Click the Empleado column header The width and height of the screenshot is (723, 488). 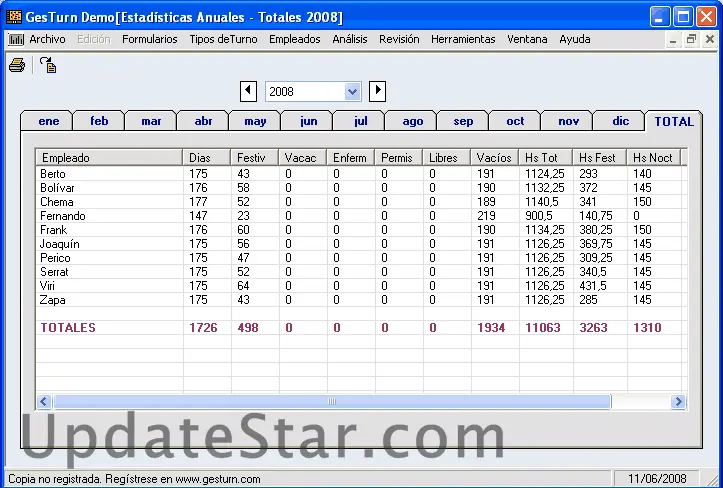coord(109,158)
